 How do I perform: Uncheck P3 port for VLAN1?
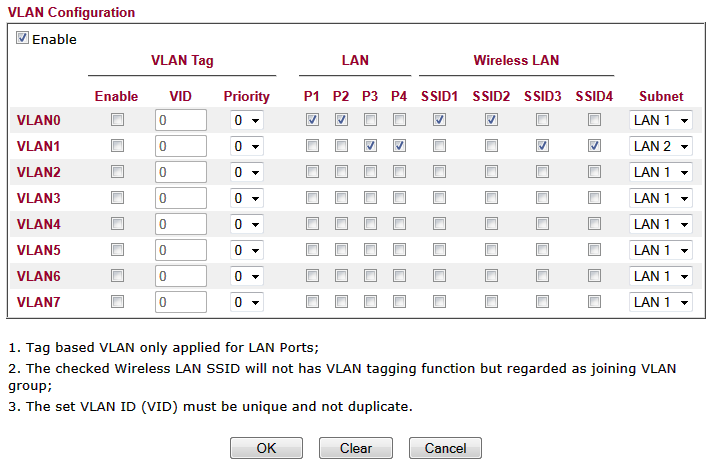pyautogui.click(x=370, y=146)
